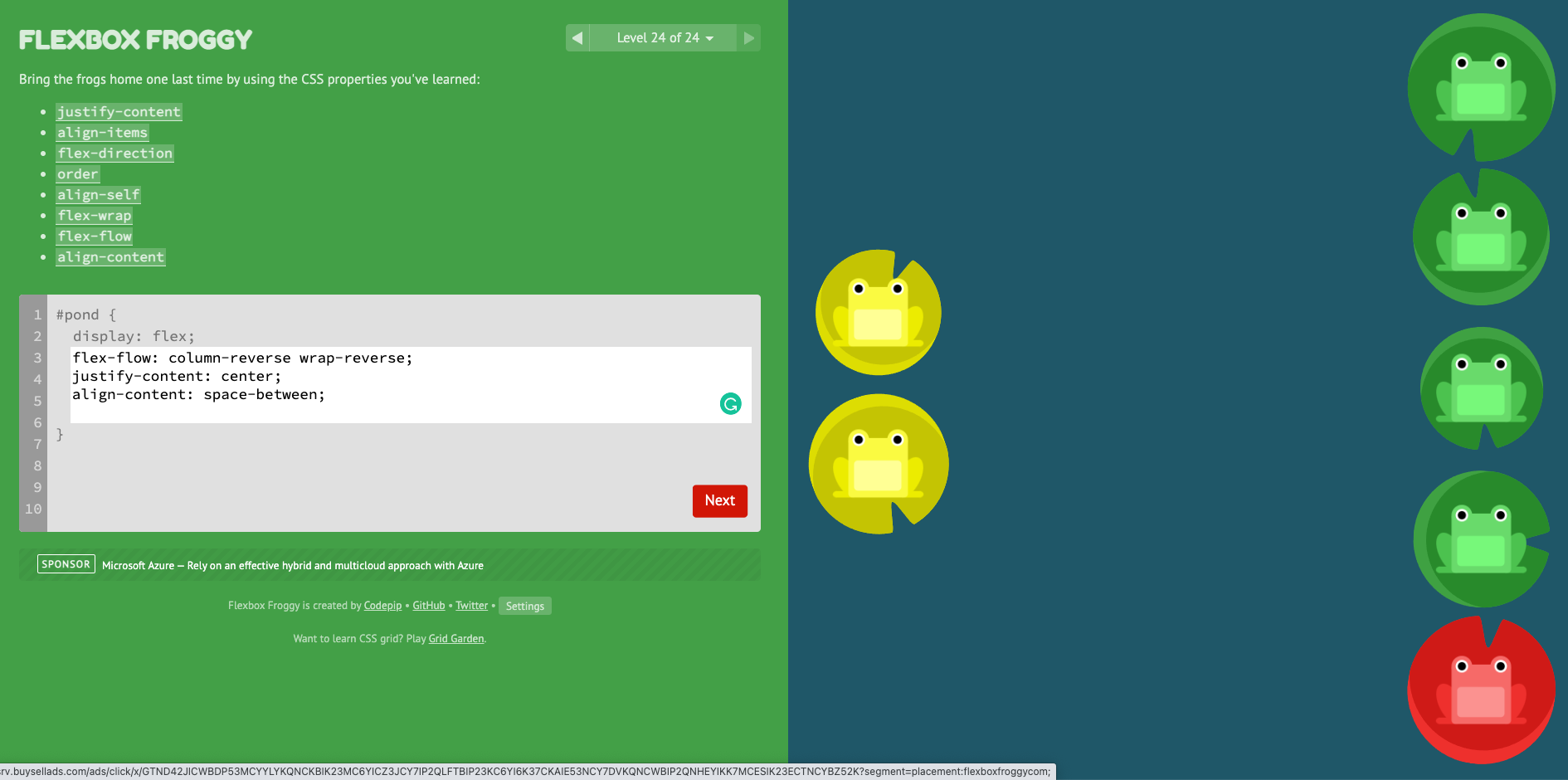Click the '#pond {' code line
The height and width of the screenshot is (780, 1568).
coord(86,315)
